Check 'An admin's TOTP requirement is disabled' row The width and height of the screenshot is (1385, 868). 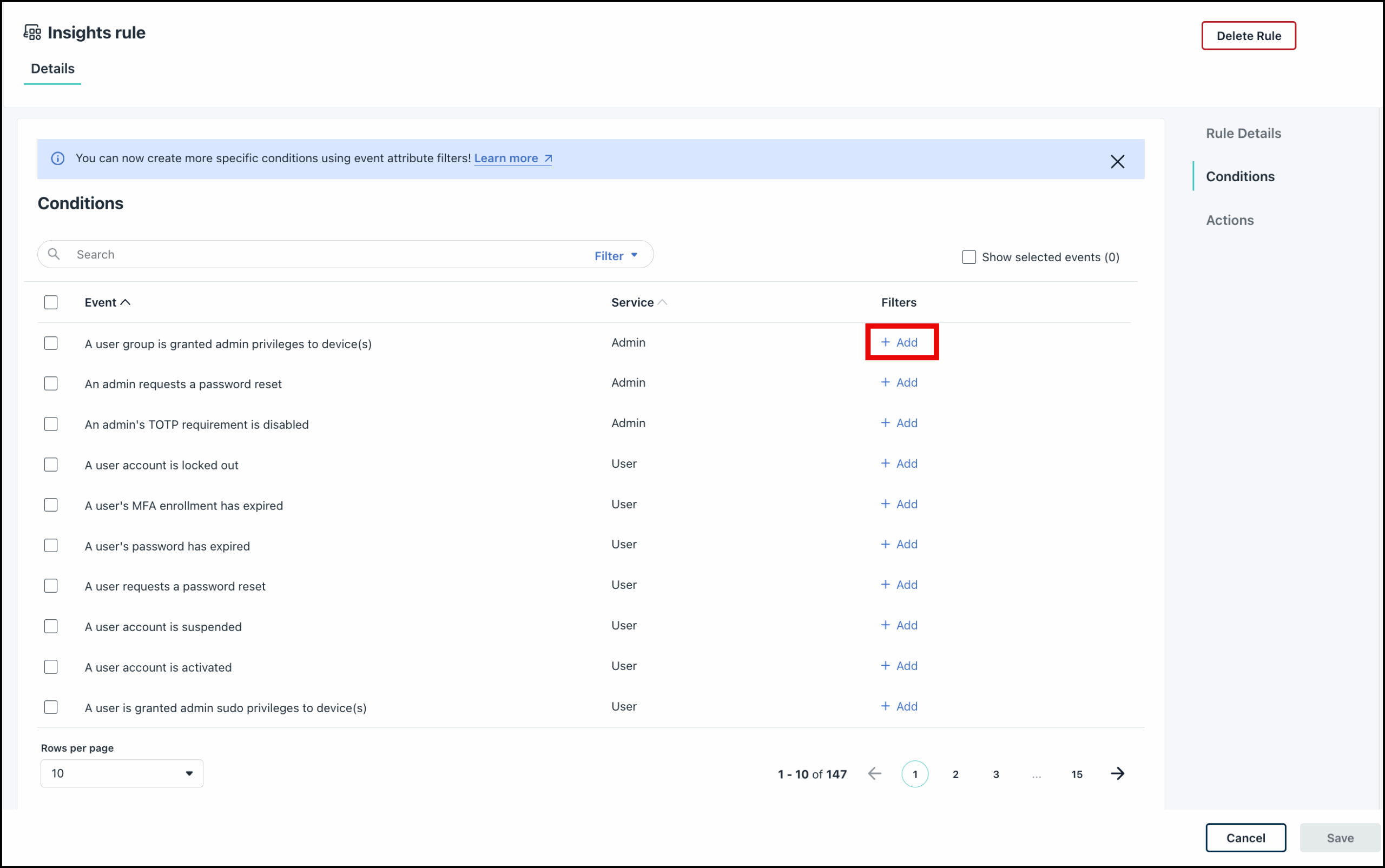(51, 424)
